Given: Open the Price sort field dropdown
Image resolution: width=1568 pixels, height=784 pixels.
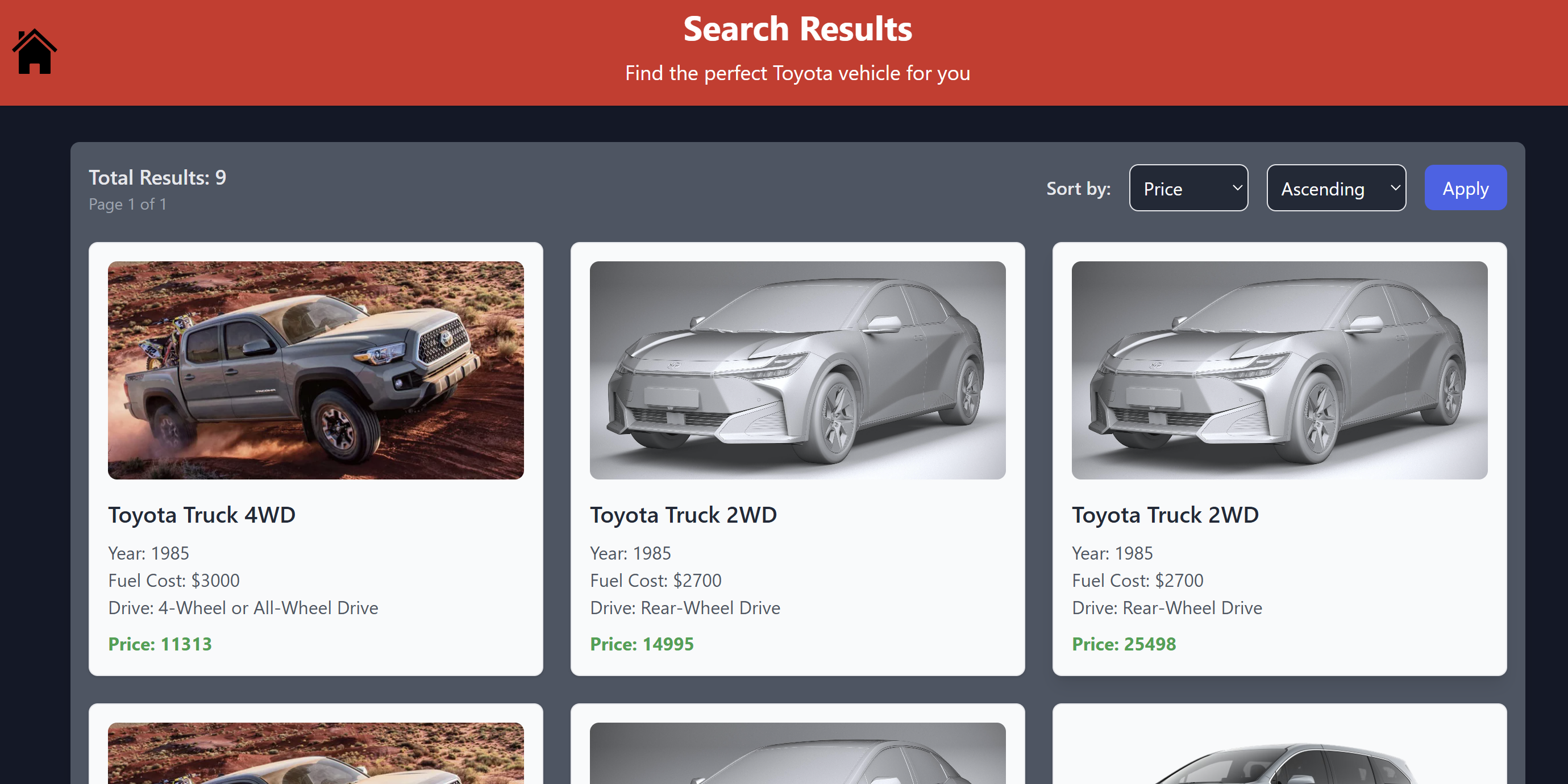Looking at the screenshot, I should (1188, 188).
